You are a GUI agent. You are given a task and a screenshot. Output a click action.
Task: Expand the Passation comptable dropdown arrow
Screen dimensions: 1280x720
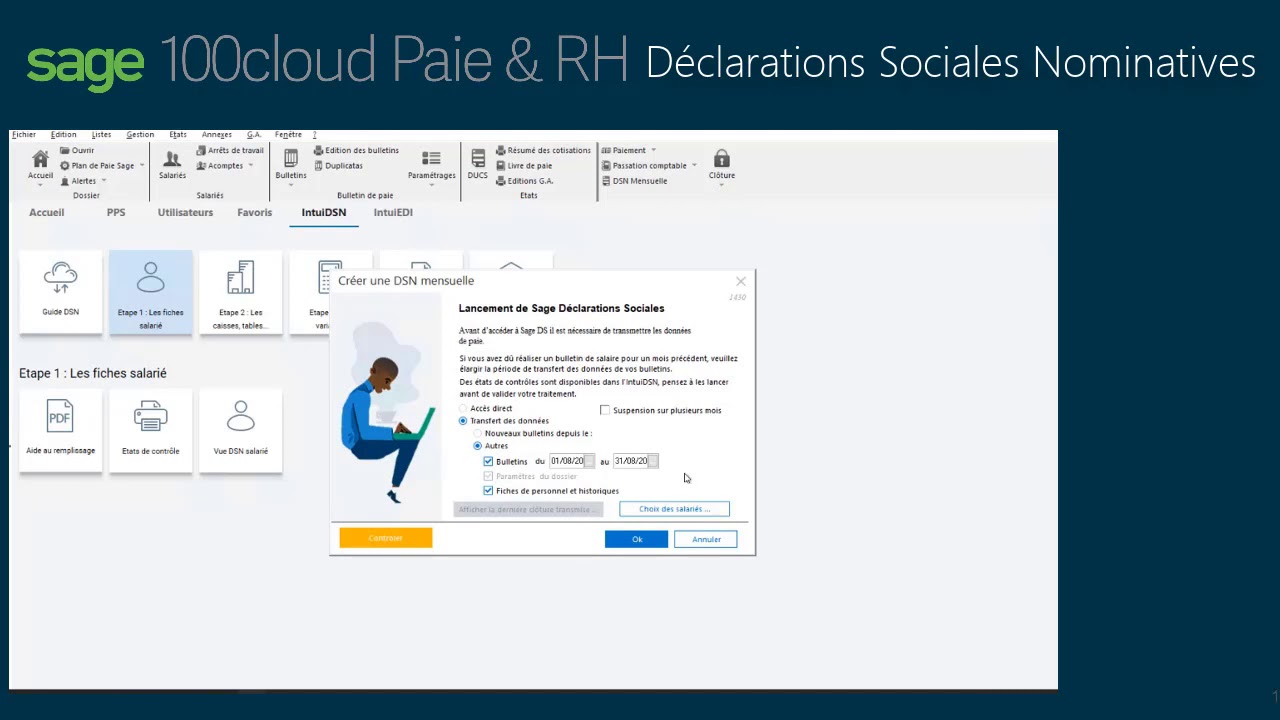[694, 166]
